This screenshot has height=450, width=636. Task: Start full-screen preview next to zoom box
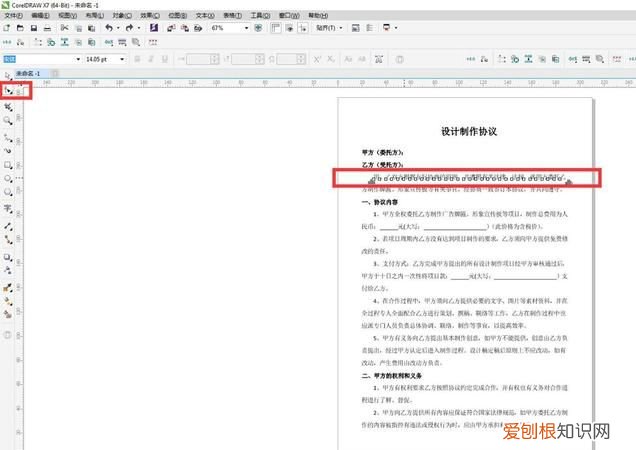point(258,28)
